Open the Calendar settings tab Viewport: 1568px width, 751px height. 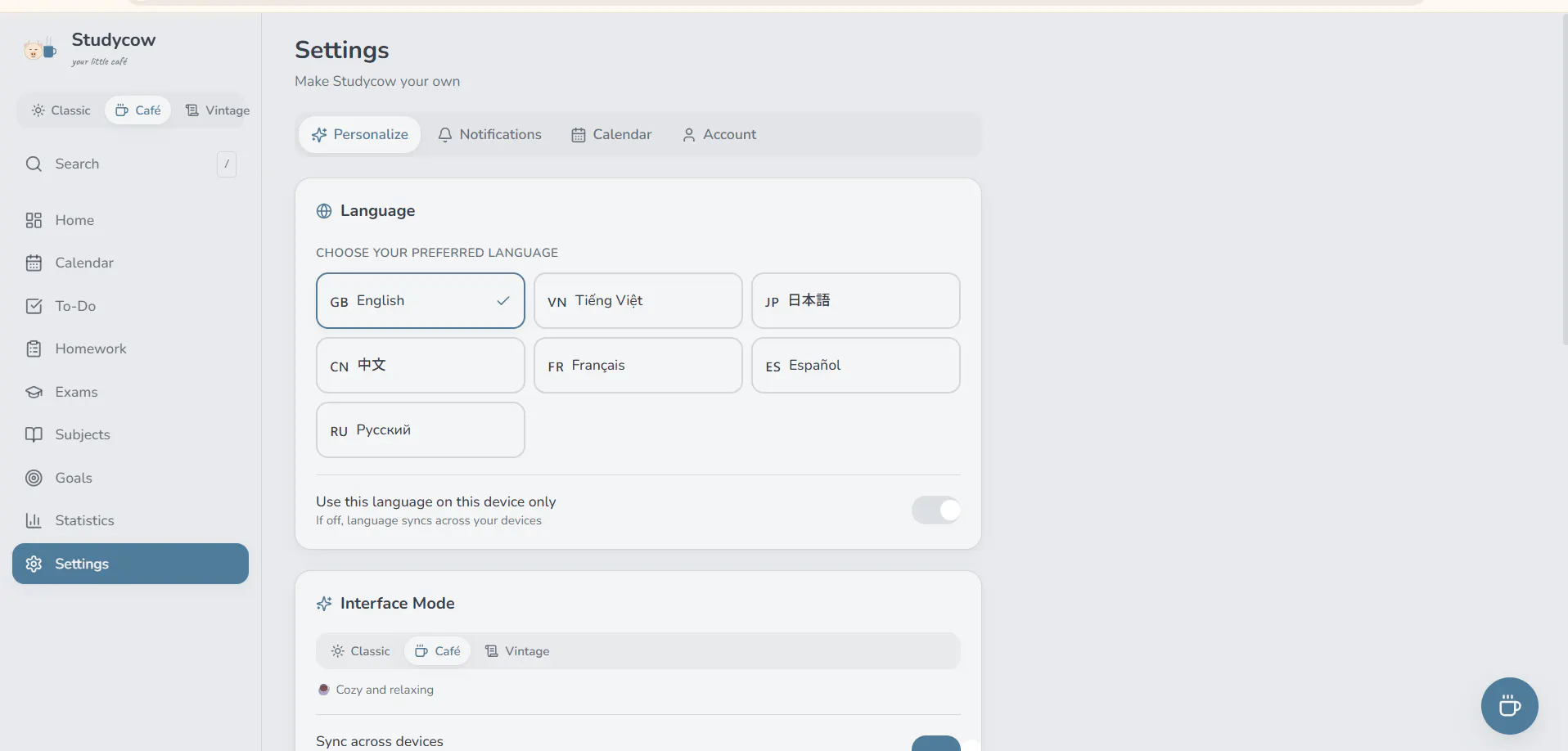point(611,134)
